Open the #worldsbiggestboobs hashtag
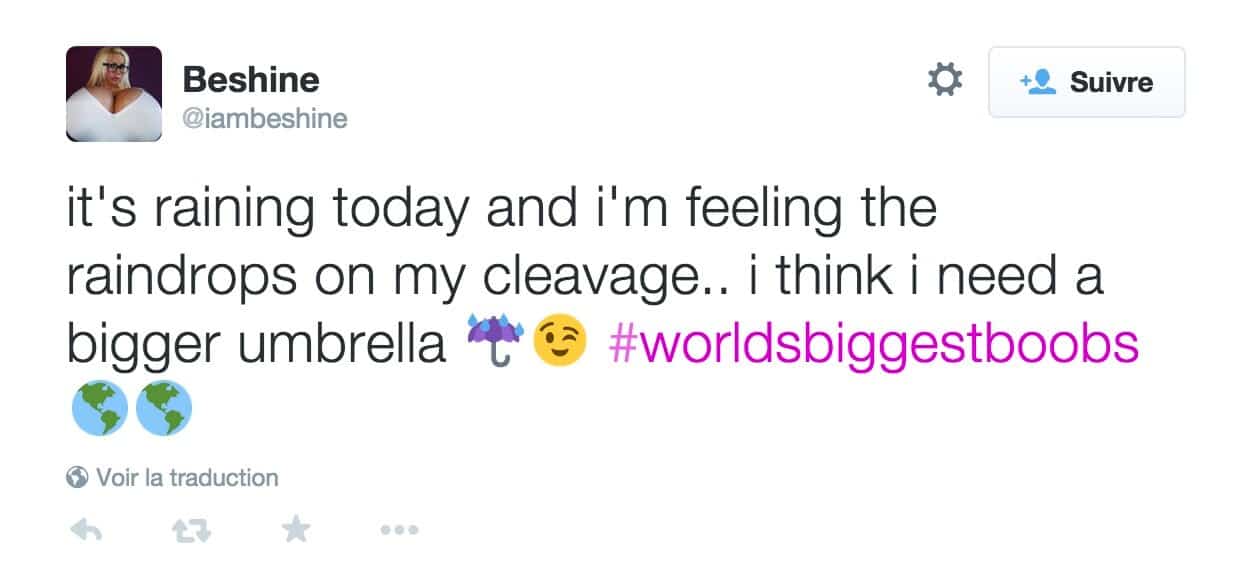The image size is (1248, 566). (872, 345)
